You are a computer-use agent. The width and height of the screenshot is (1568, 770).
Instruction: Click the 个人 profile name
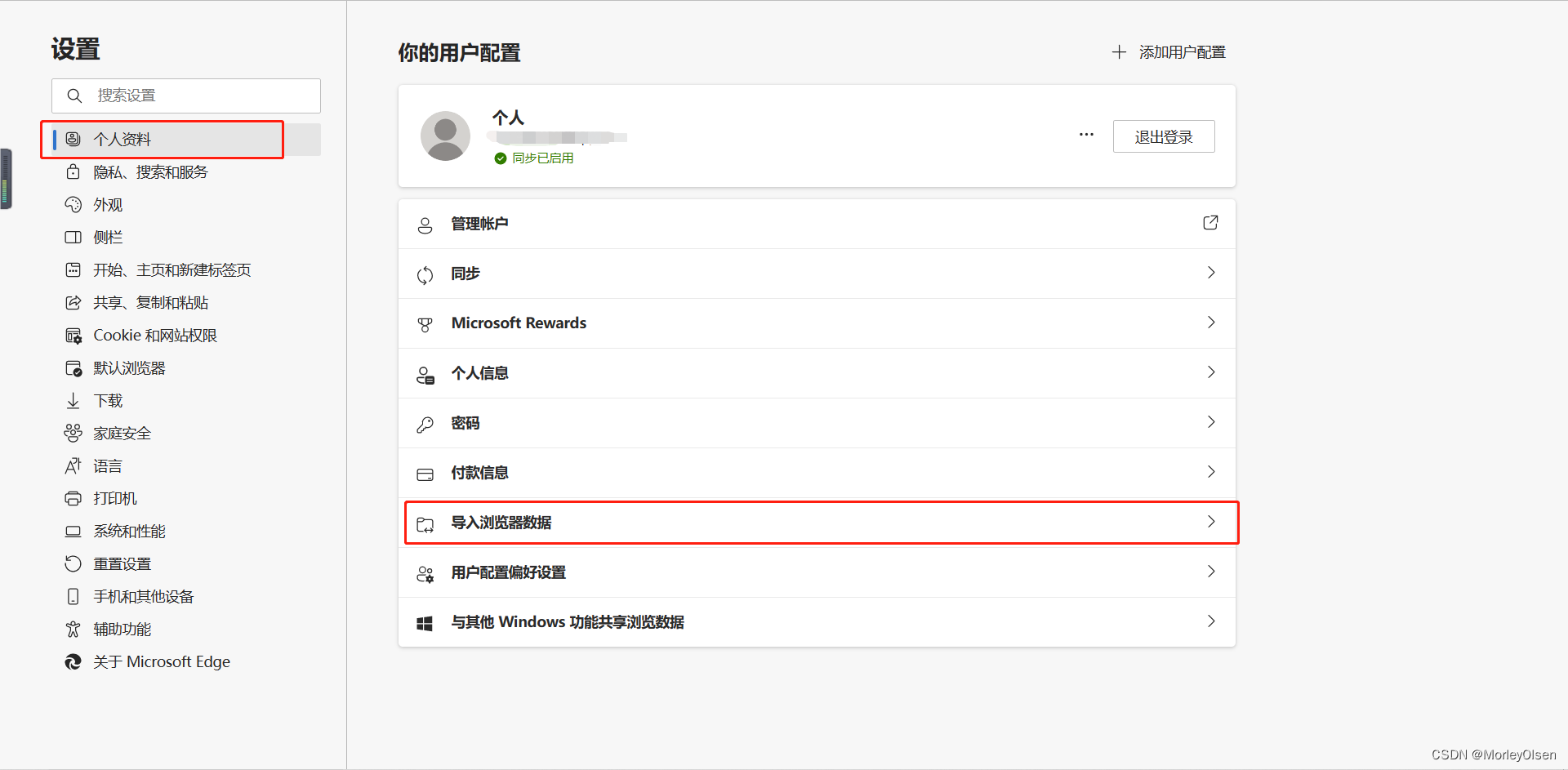[x=508, y=118]
